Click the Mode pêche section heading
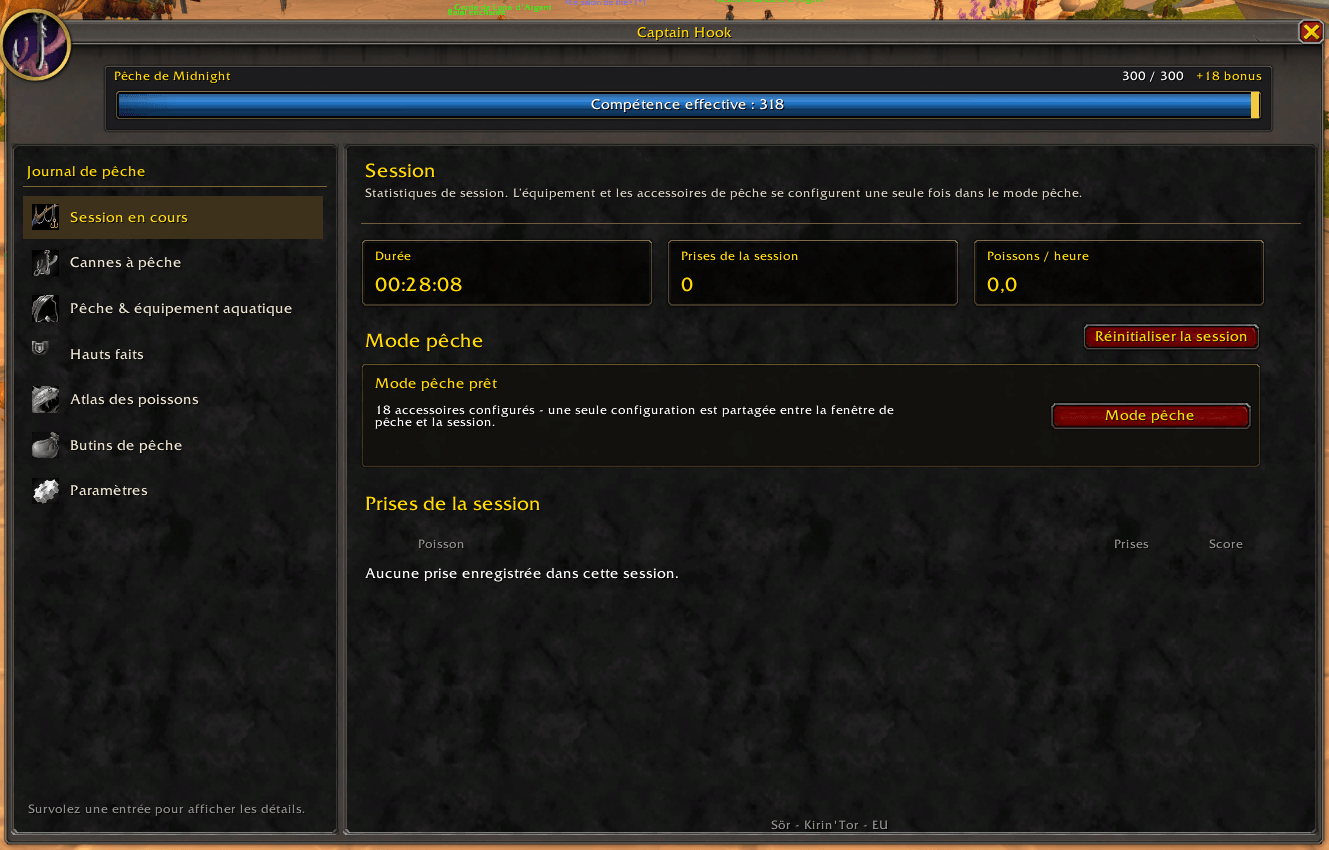 point(424,341)
